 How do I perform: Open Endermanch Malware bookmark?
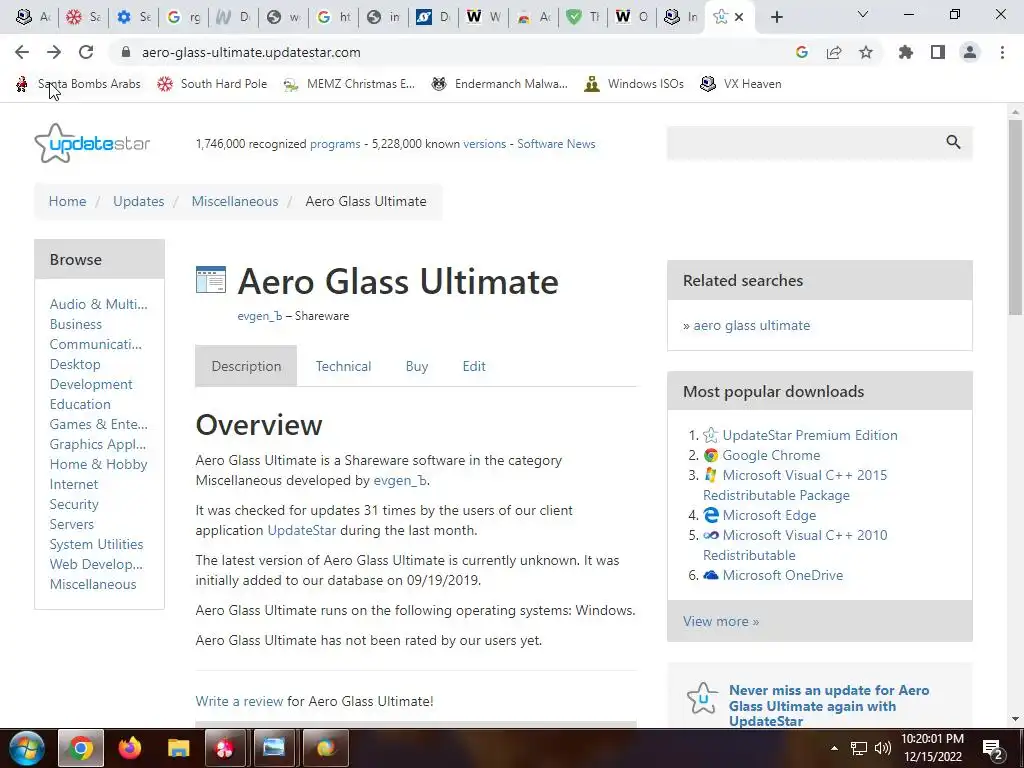[x=500, y=84]
